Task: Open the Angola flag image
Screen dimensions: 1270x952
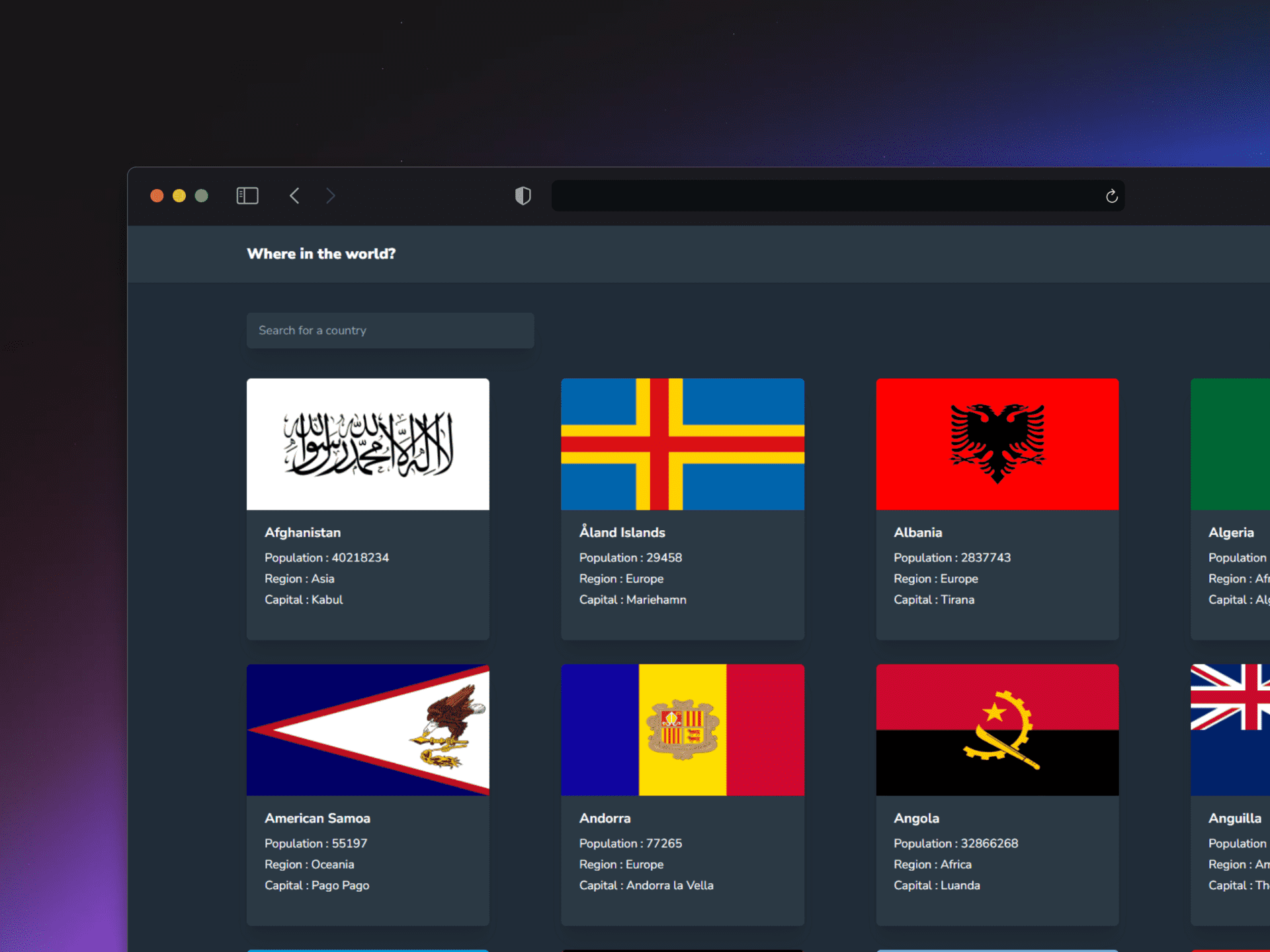Action: [x=997, y=730]
